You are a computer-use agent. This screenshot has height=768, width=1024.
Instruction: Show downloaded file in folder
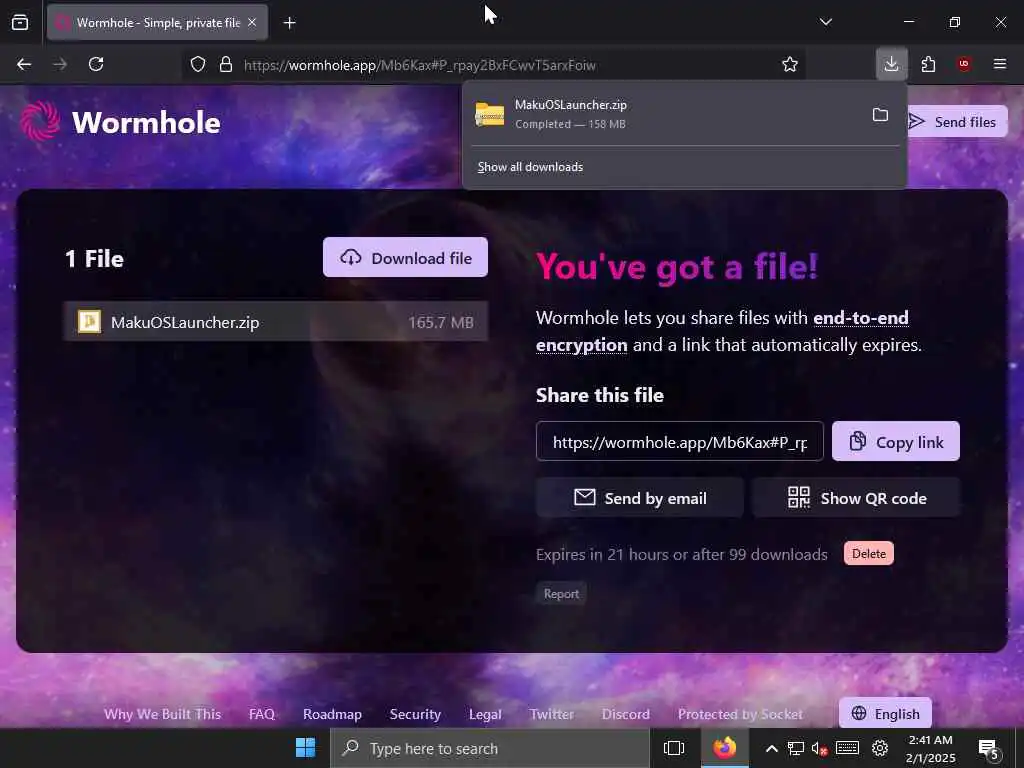880,115
